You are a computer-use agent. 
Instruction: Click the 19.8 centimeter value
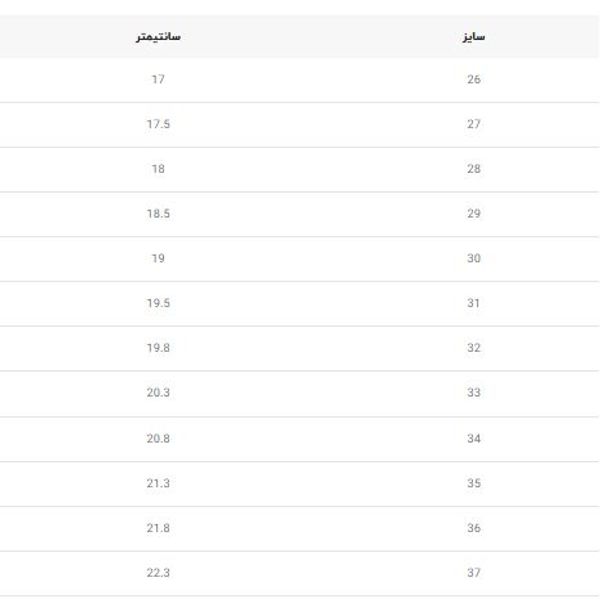(158, 348)
